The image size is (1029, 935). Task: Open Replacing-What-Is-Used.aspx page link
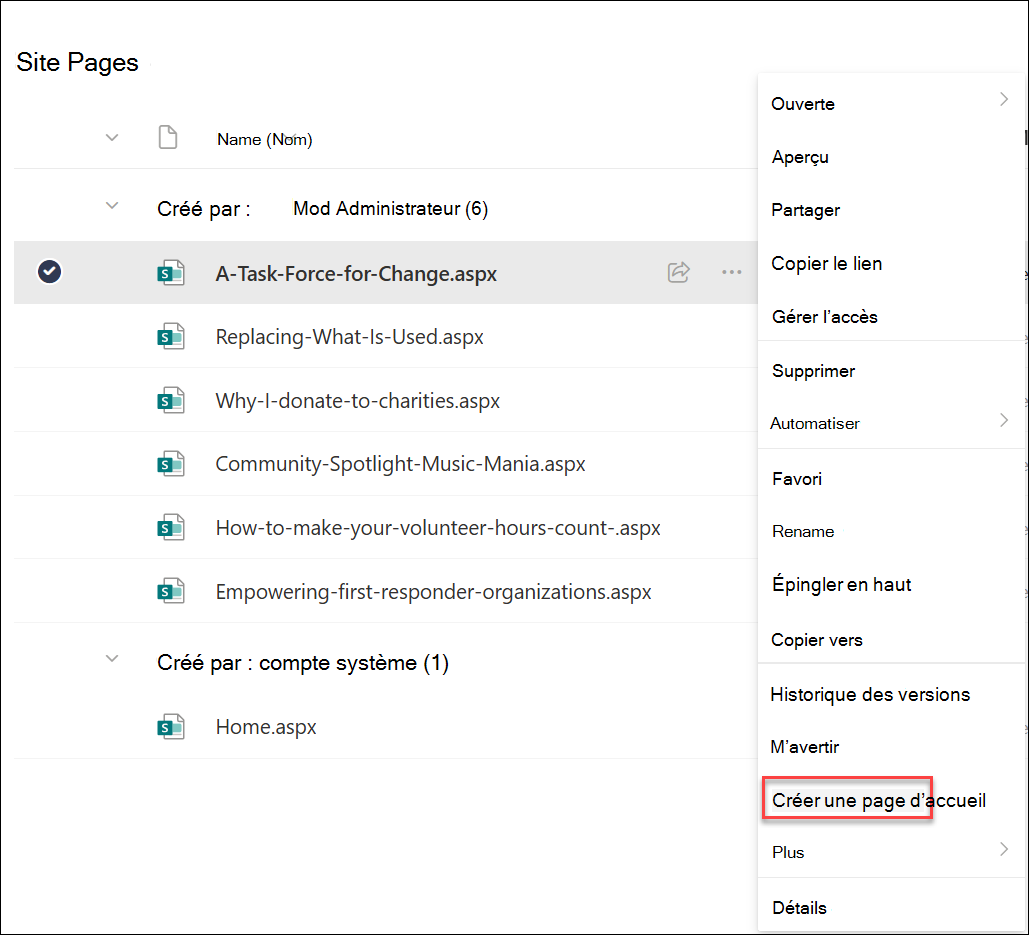(x=349, y=337)
